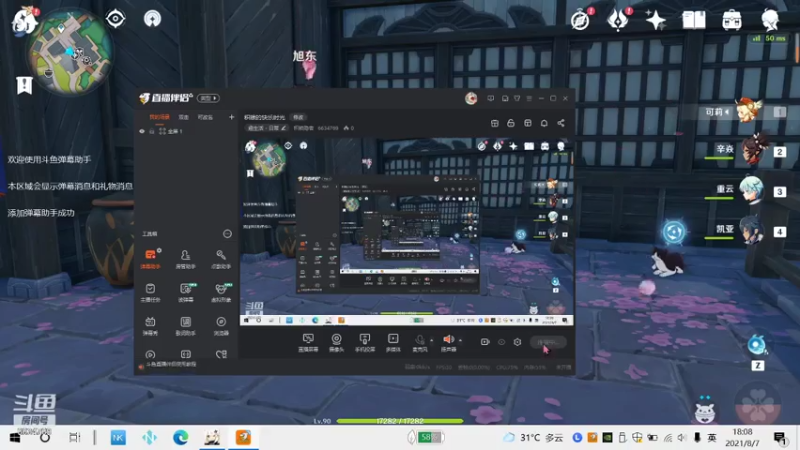
Task: Open the game adventurer handbook icon
Action: pyautogui.click(x=694, y=20)
